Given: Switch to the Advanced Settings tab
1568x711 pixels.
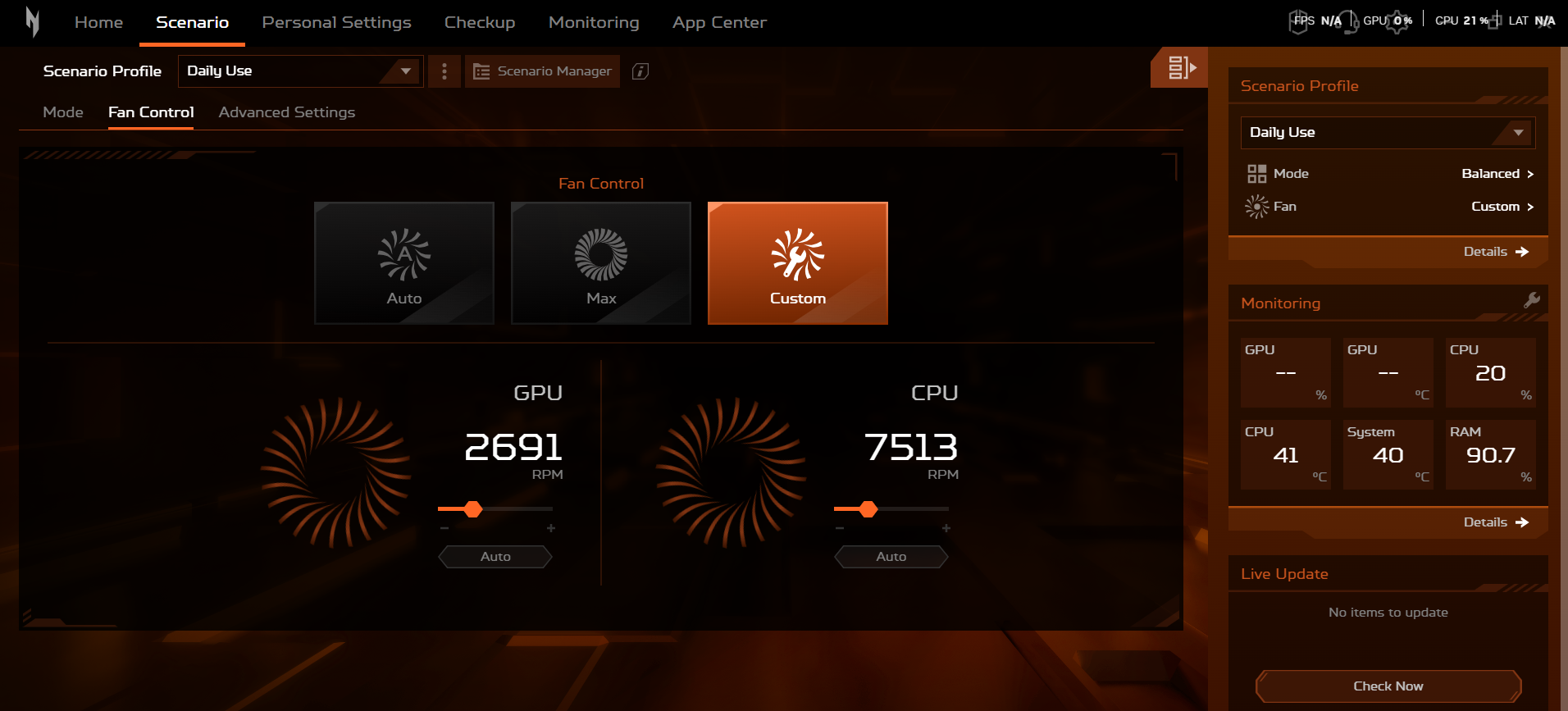Looking at the screenshot, I should (287, 112).
